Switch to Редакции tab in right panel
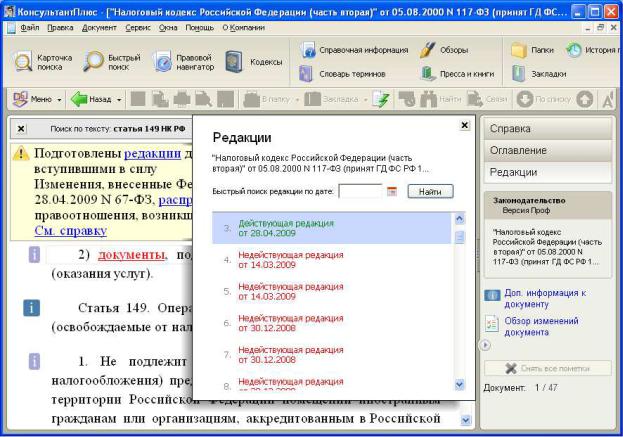 548,172
